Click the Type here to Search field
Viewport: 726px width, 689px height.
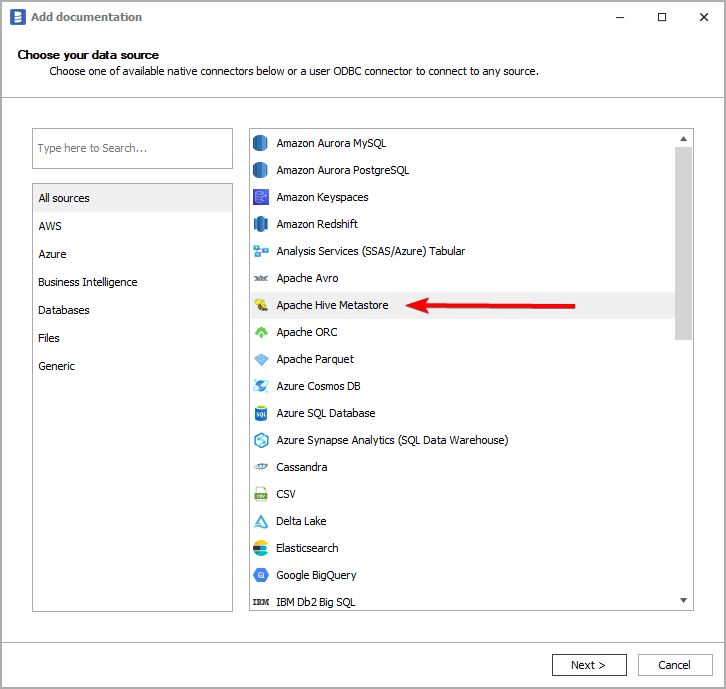point(132,148)
